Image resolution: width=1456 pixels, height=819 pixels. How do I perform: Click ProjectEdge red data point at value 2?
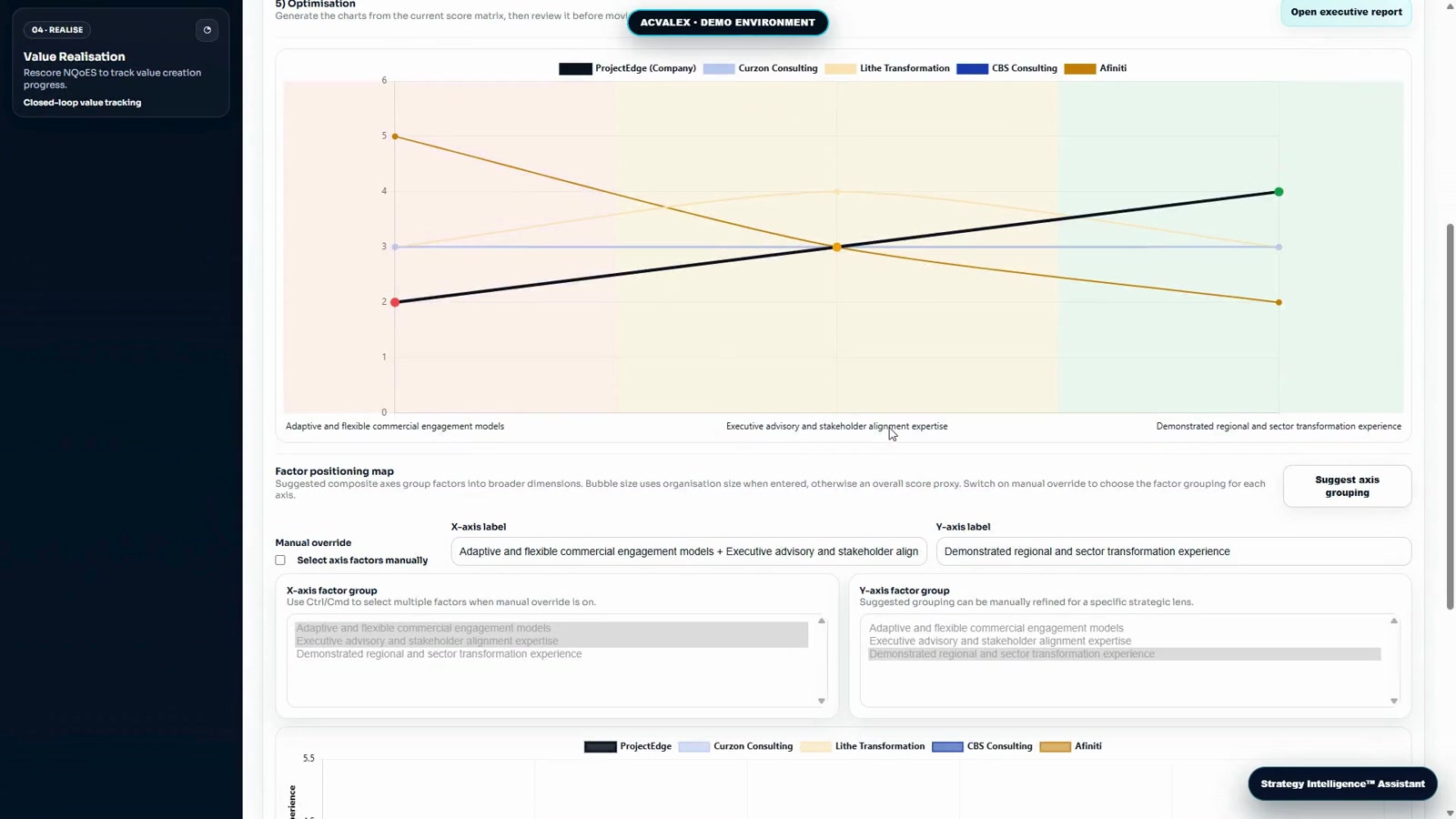[395, 302]
